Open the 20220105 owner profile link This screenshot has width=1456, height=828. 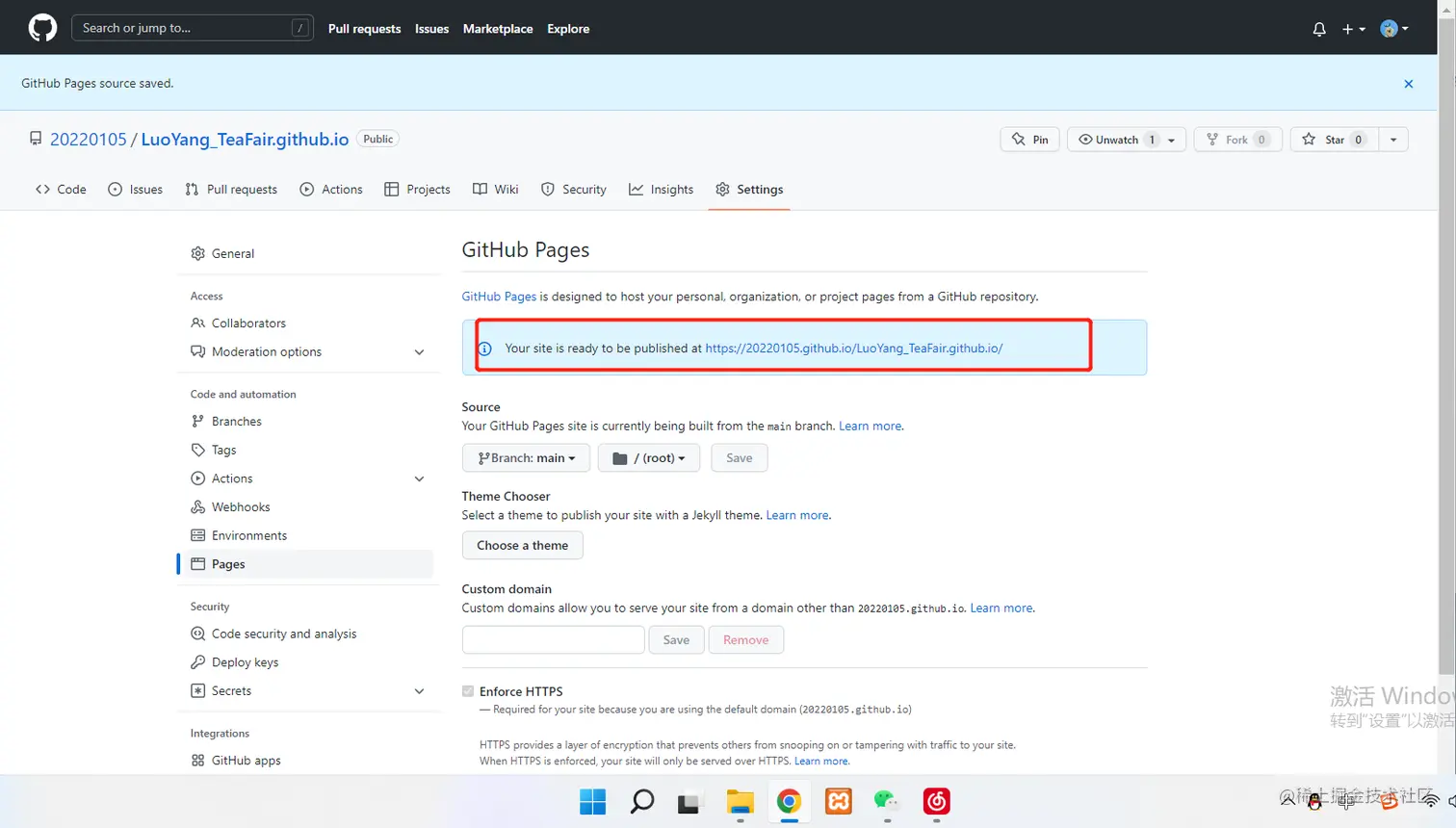click(x=88, y=140)
